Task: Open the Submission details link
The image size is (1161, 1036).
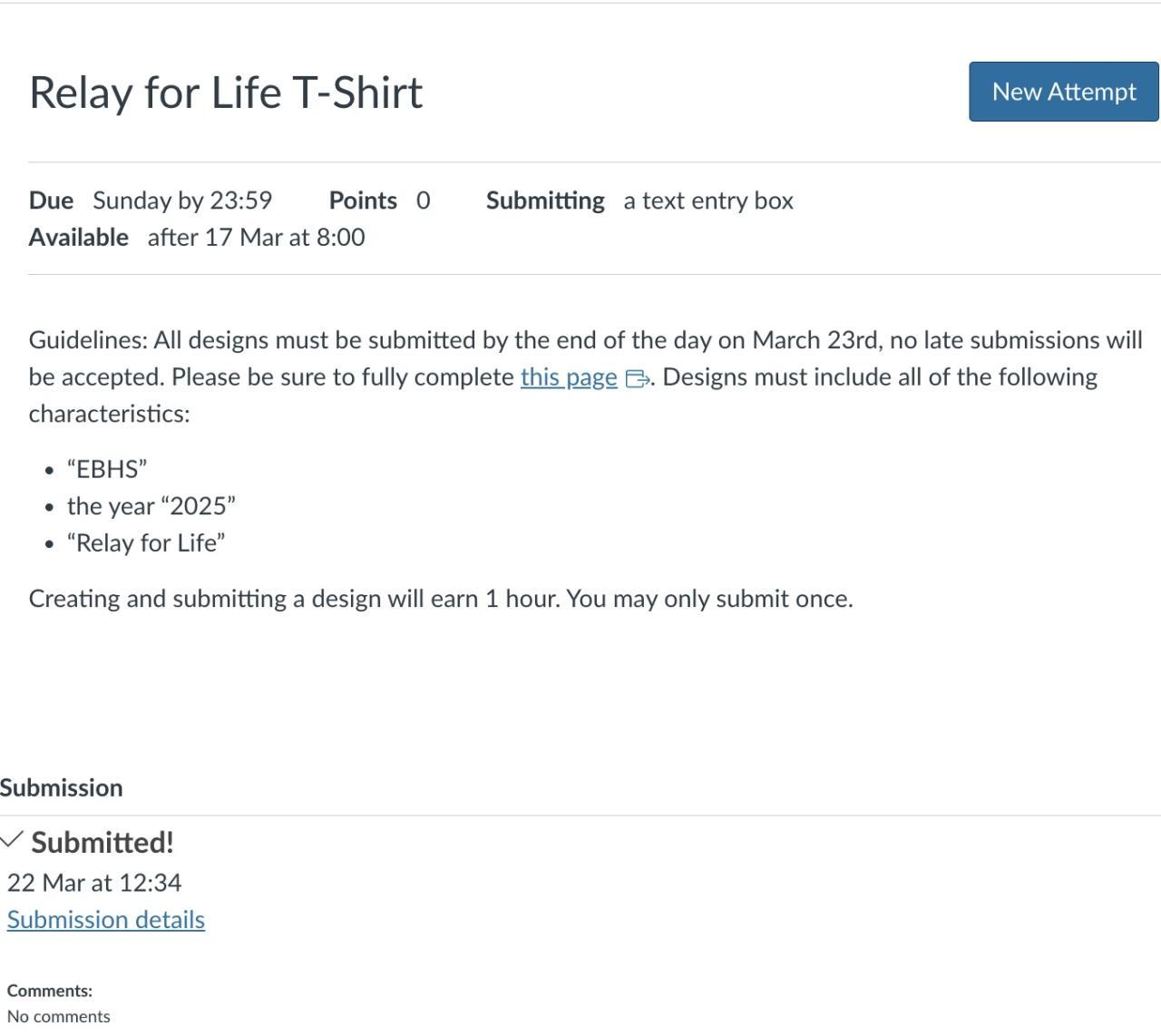Action: click(x=106, y=920)
